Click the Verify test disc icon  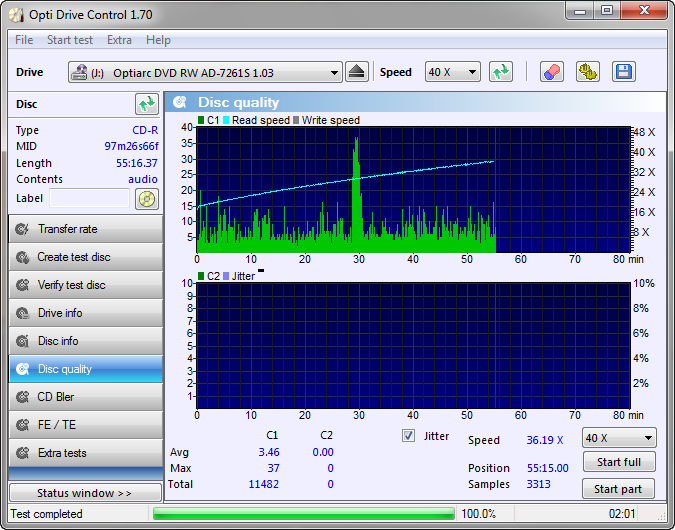(22, 285)
